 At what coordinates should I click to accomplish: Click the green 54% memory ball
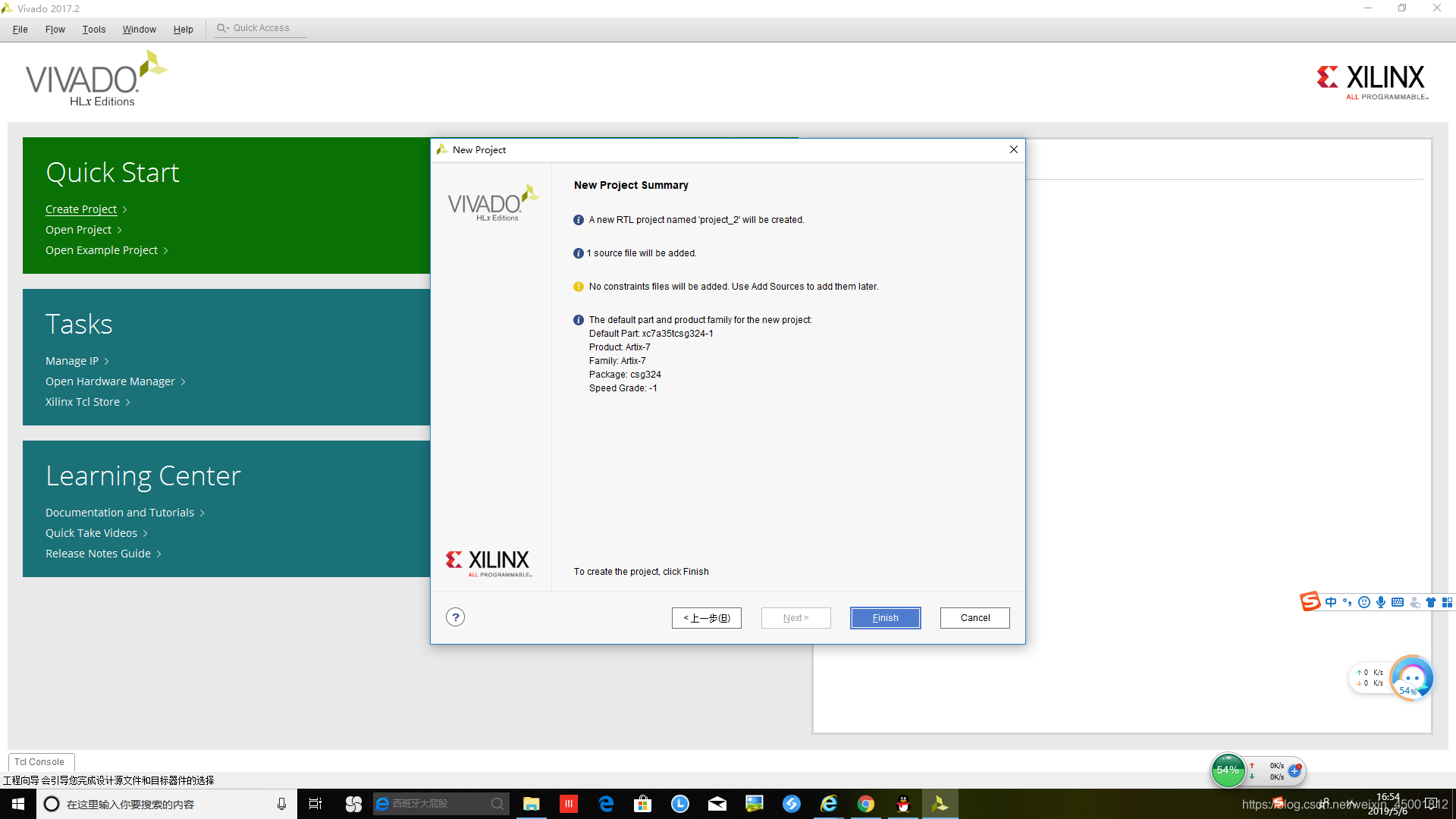pyautogui.click(x=1228, y=770)
